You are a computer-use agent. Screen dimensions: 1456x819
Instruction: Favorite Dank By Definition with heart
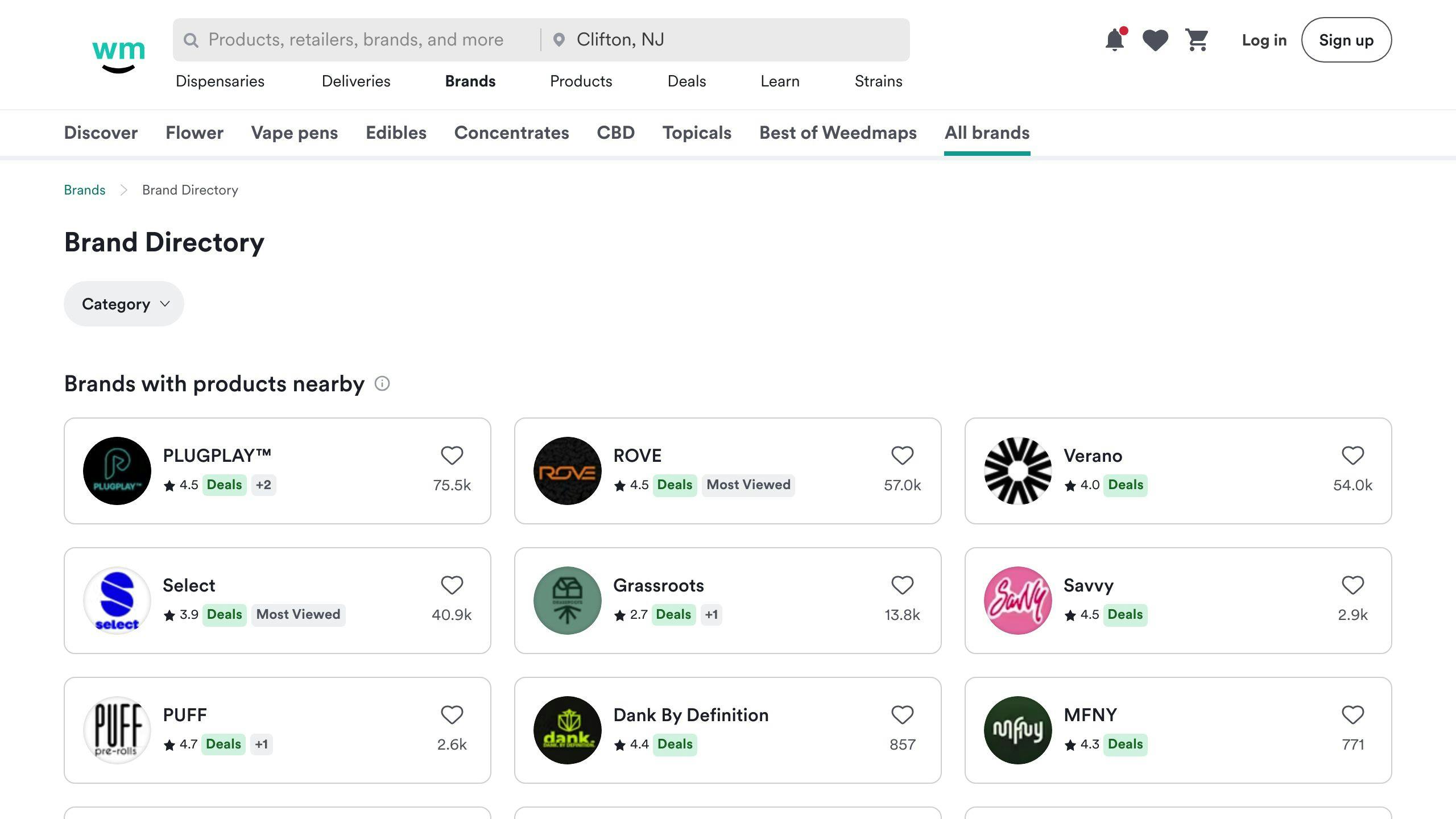[903, 715]
